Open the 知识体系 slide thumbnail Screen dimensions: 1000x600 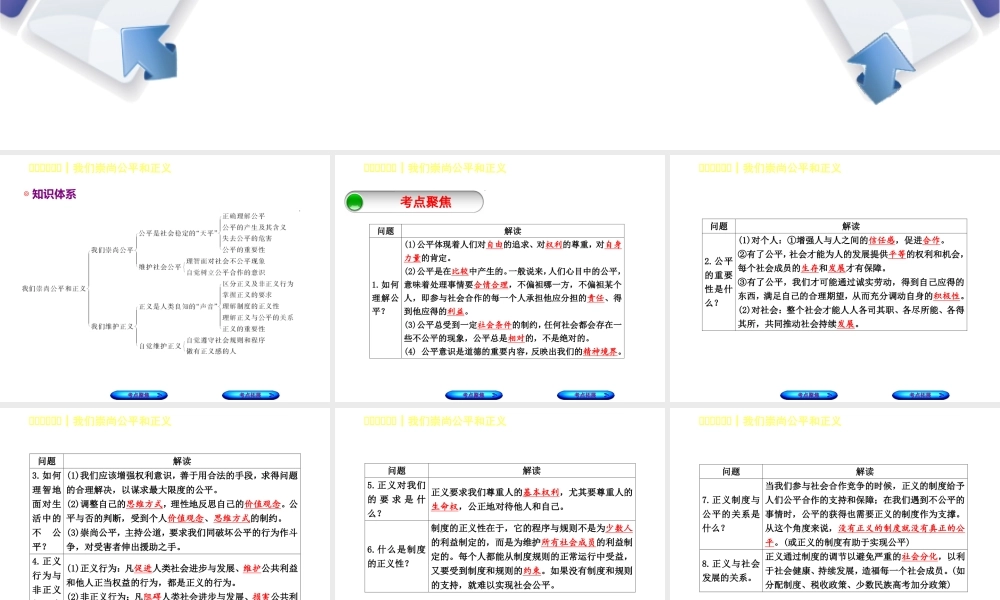tap(165, 278)
